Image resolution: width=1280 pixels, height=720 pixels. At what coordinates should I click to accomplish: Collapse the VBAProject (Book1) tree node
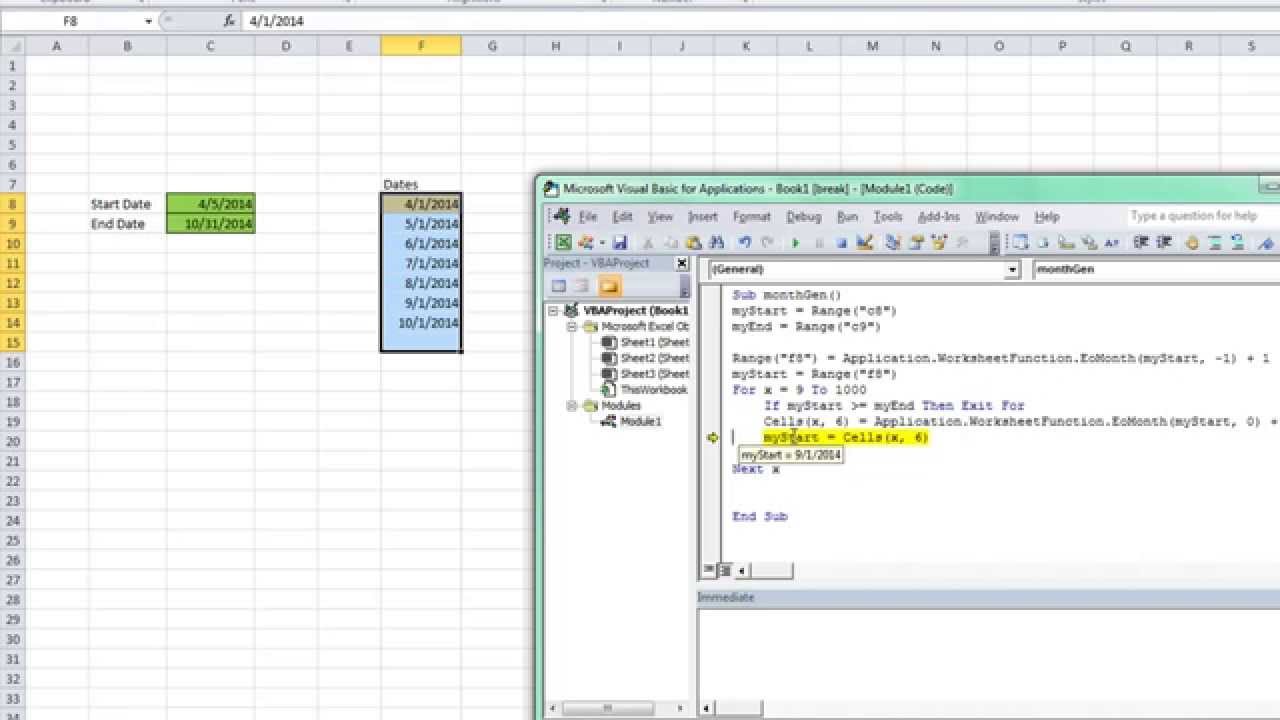click(554, 311)
